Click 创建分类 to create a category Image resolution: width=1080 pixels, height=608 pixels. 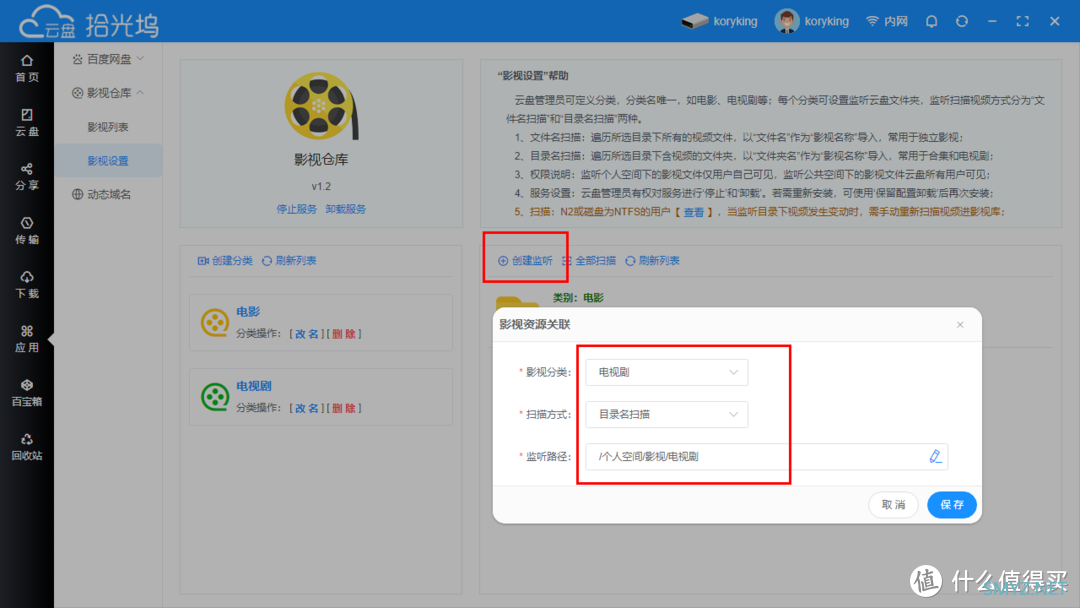coord(225,261)
